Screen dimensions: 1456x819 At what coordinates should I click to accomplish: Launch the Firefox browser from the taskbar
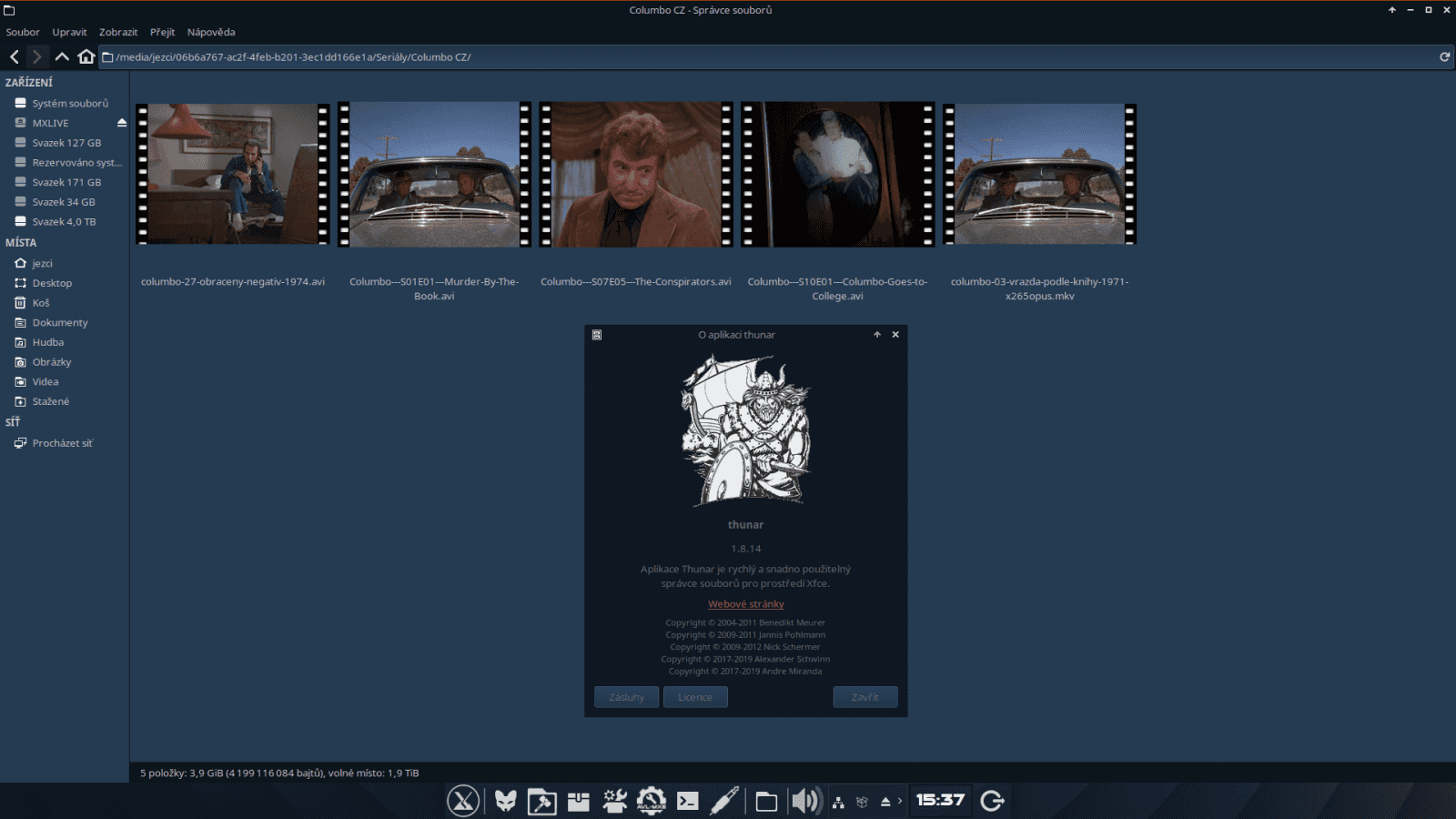click(505, 801)
